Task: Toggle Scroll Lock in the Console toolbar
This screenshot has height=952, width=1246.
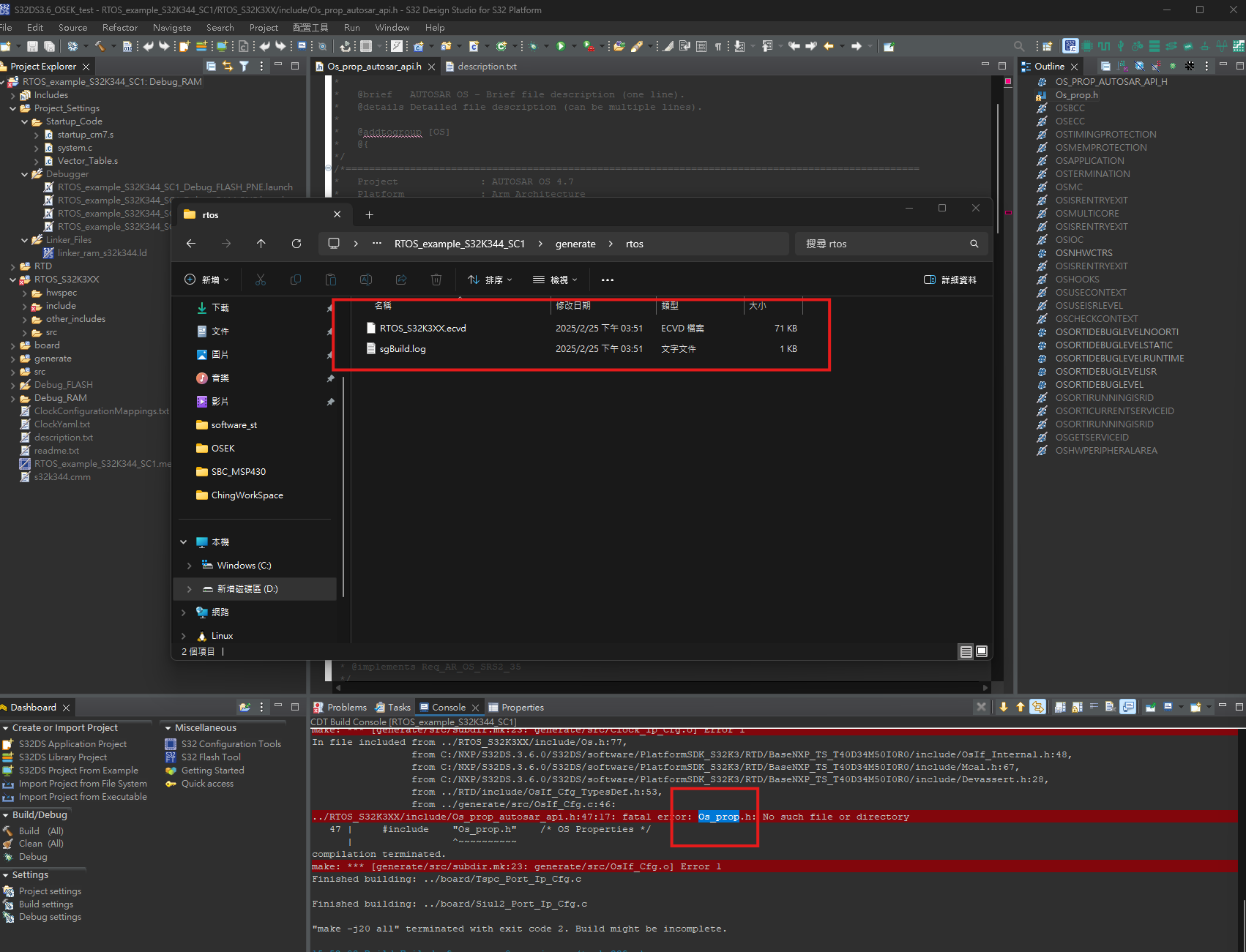Action: tap(1078, 708)
